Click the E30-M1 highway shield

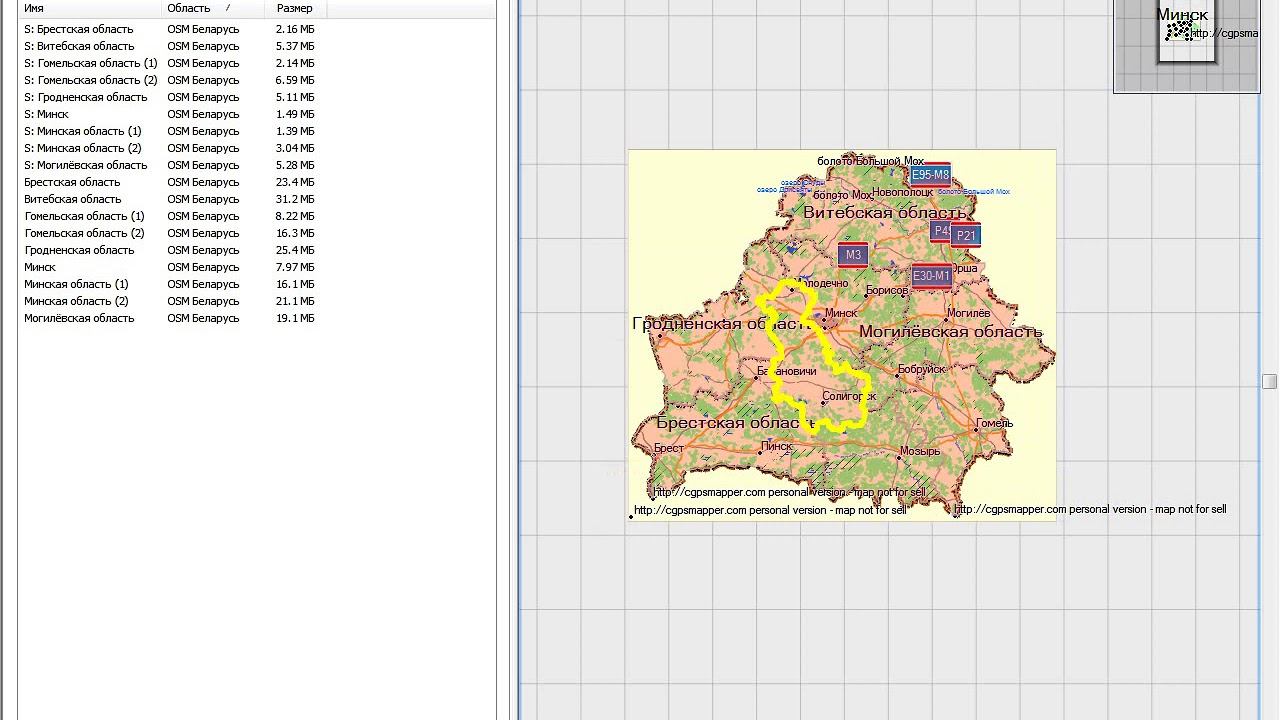(931, 276)
